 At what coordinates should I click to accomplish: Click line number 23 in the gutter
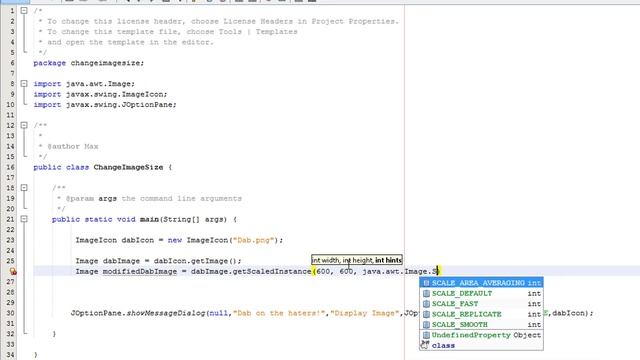pyautogui.click(x=10, y=240)
